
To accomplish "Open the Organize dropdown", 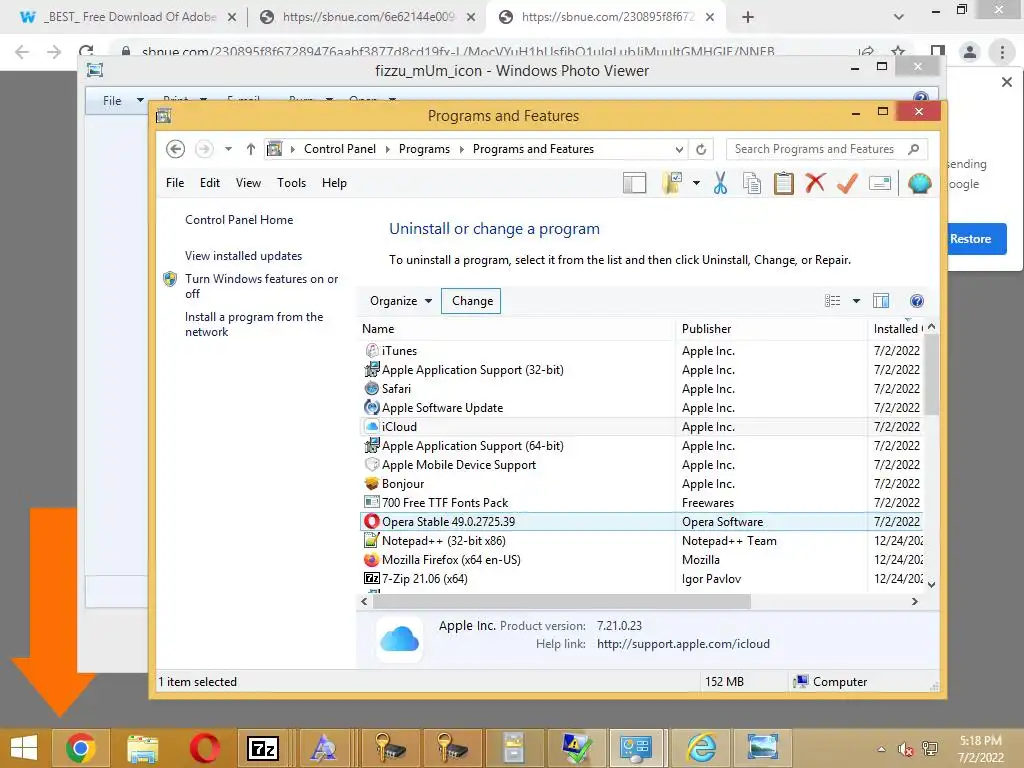I will coord(401,301).
